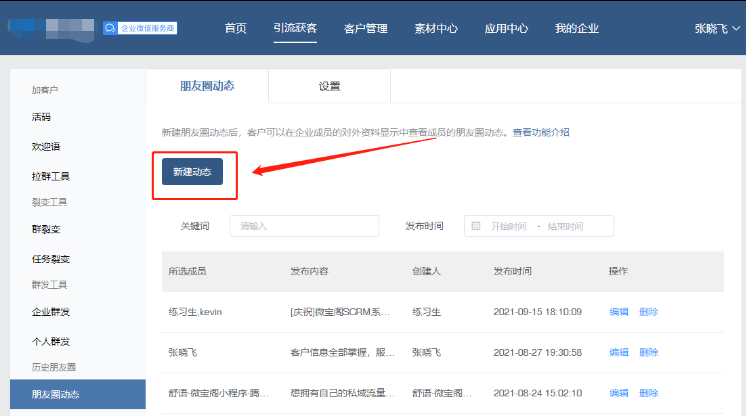Click the 开始时间 date field
Viewport: 746px width, 416px height.
point(510,226)
